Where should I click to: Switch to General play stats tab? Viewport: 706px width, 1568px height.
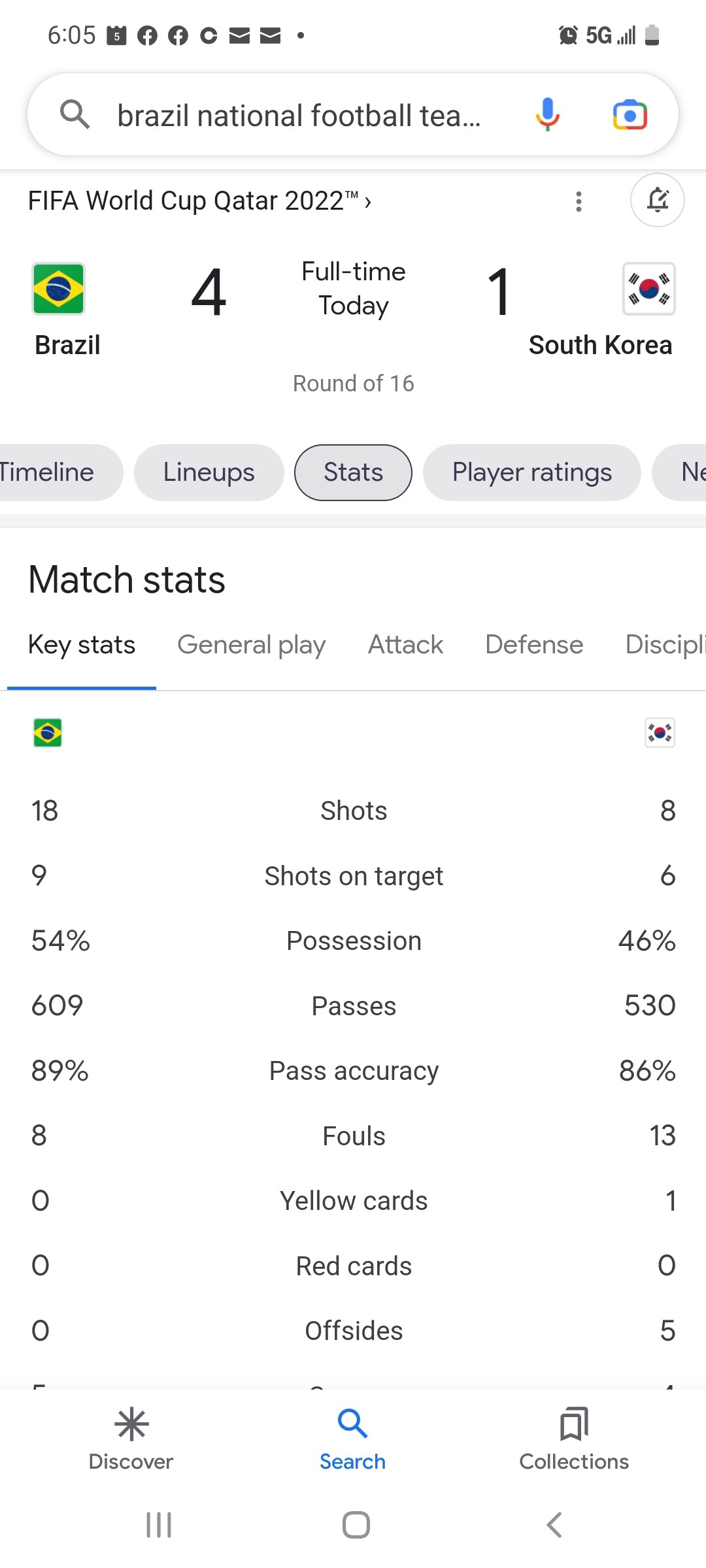[251, 645]
